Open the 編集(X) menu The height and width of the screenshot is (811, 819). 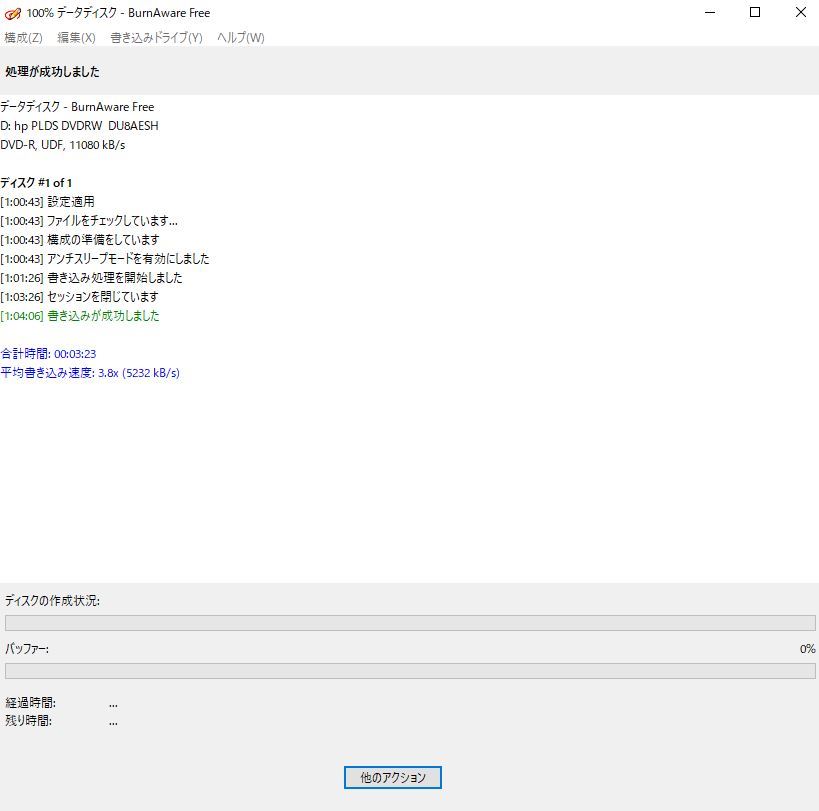(x=76, y=38)
